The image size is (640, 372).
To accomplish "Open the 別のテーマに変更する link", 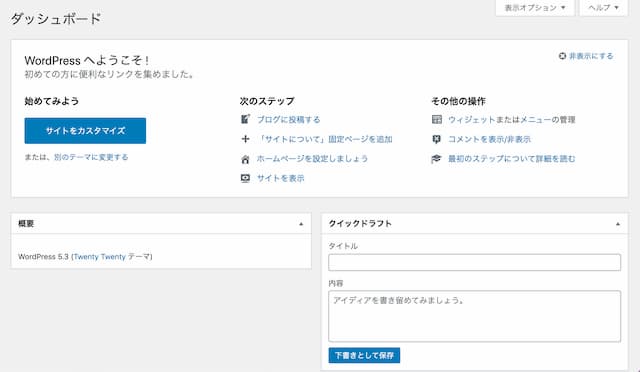I will [x=91, y=157].
